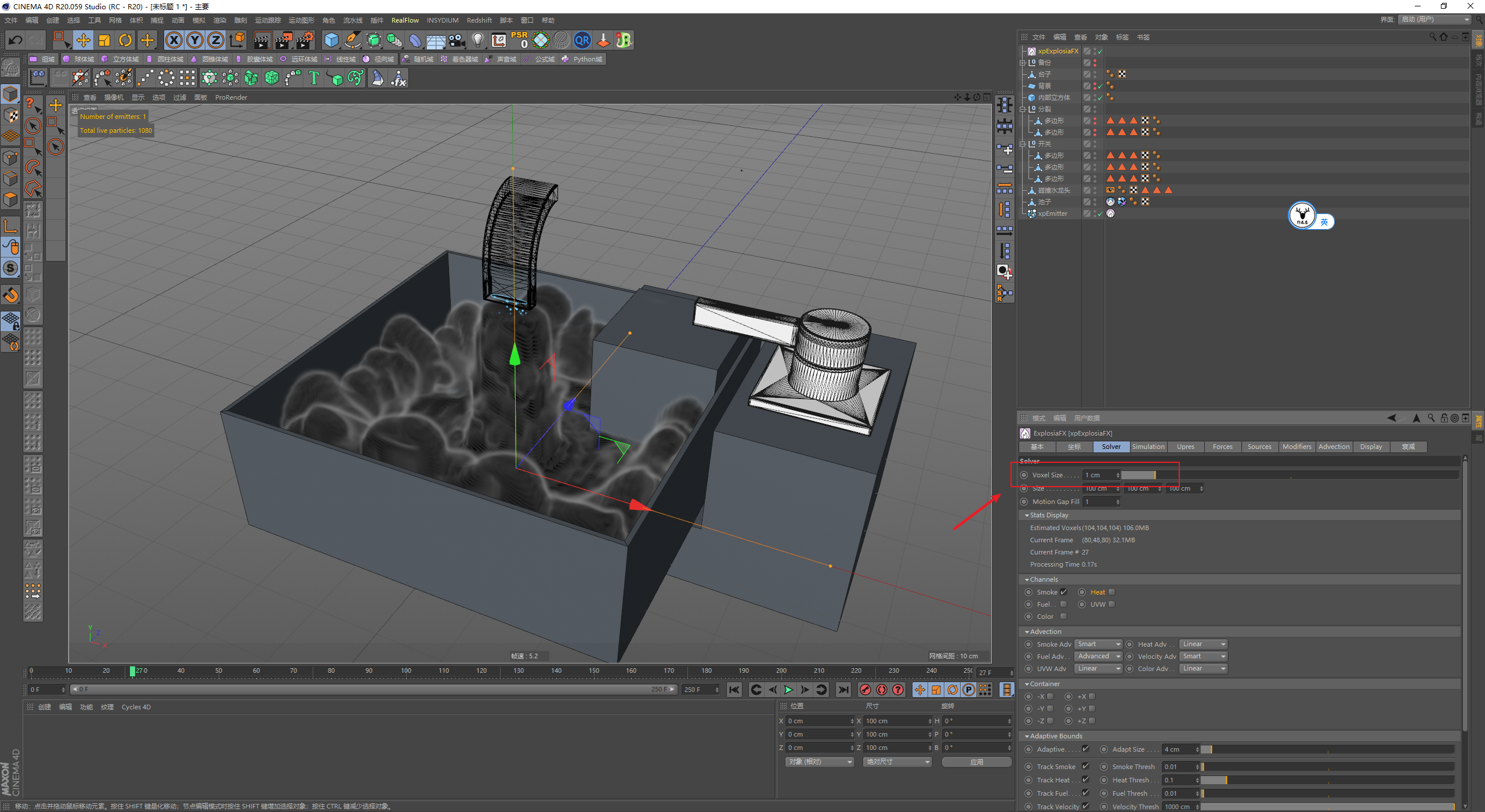Open the RealFlow menu
The width and height of the screenshot is (1485, 812).
404,20
